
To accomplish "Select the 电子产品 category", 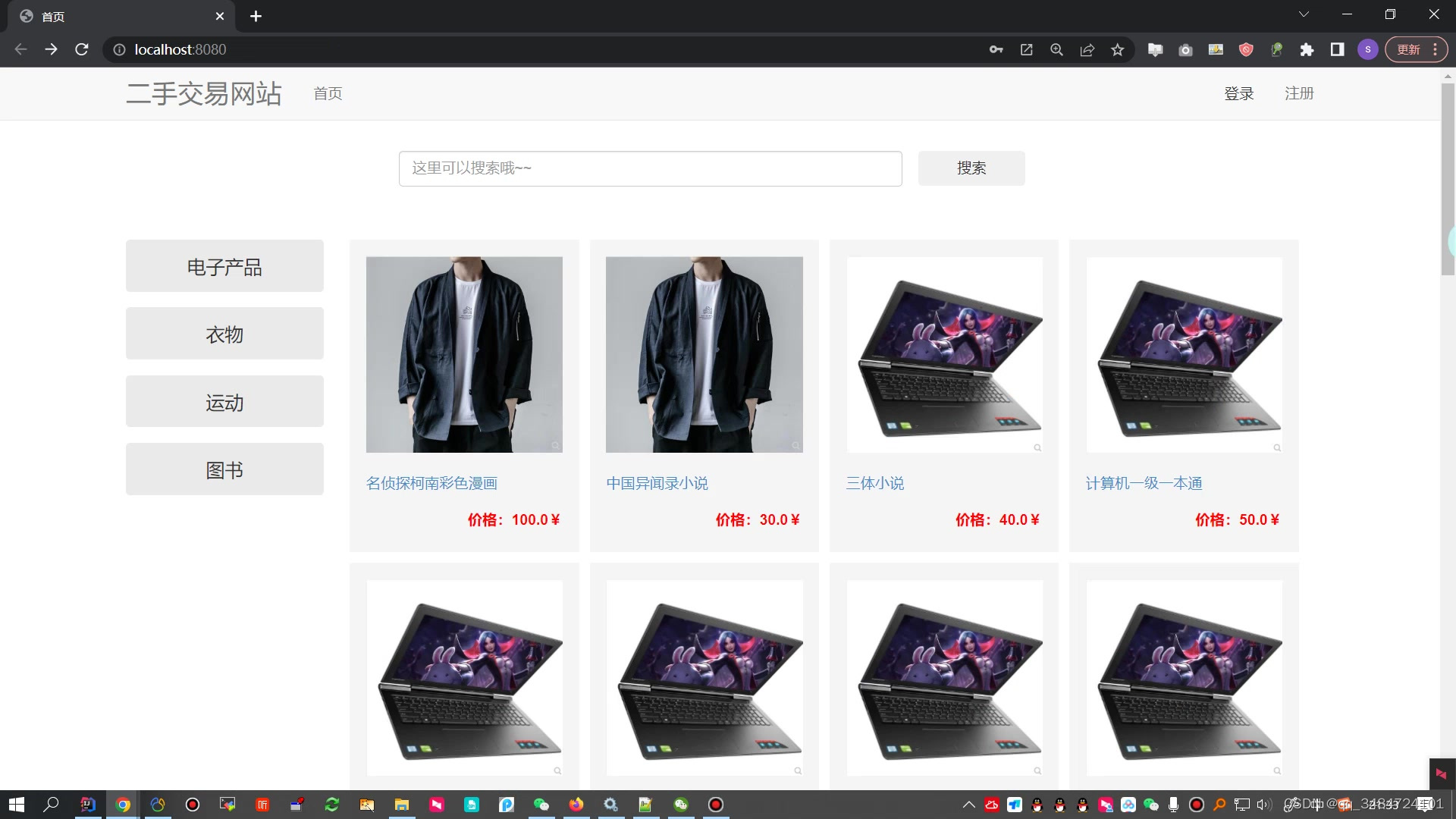I will click(224, 266).
